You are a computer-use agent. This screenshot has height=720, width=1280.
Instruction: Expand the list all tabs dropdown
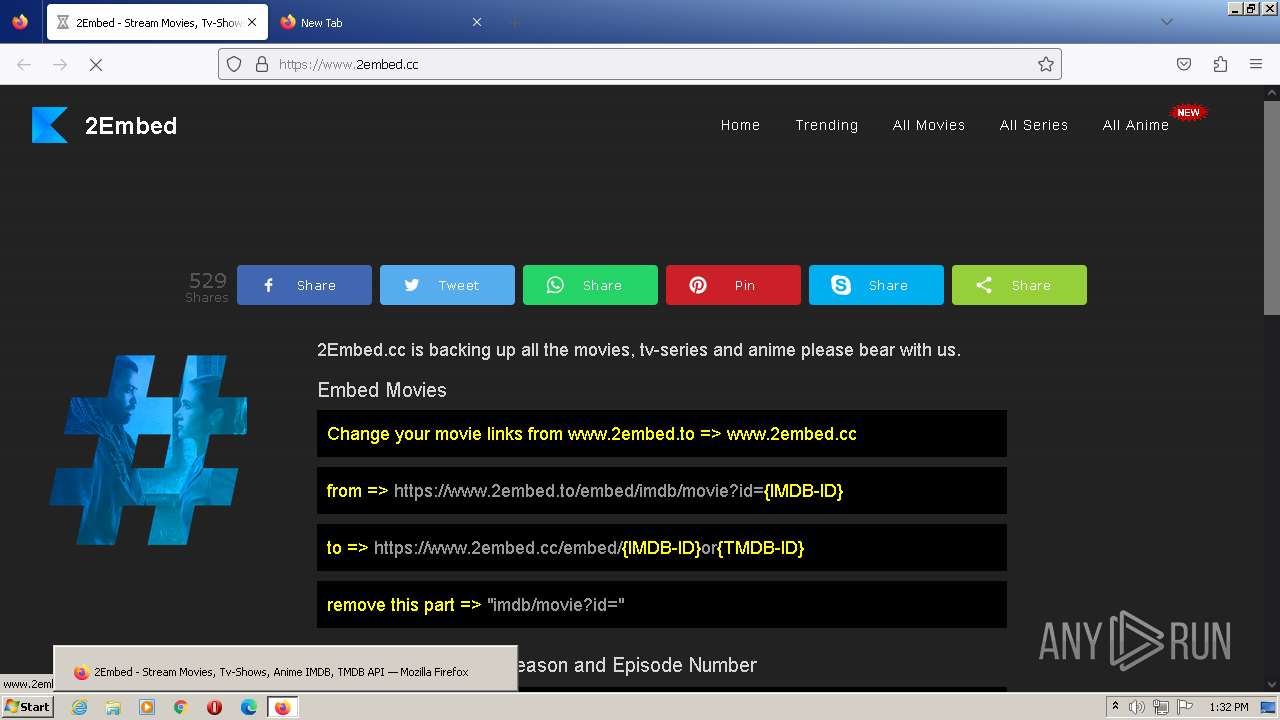pos(1166,22)
